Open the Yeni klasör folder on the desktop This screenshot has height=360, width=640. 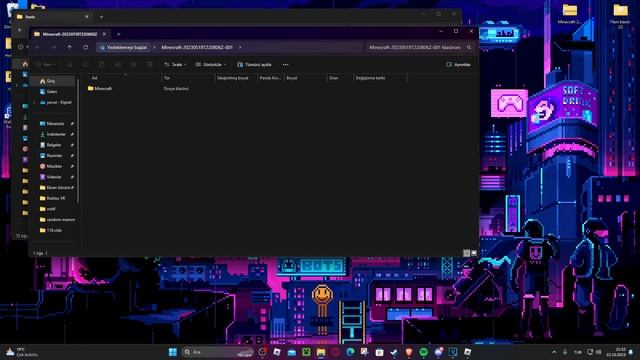click(x=620, y=15)
